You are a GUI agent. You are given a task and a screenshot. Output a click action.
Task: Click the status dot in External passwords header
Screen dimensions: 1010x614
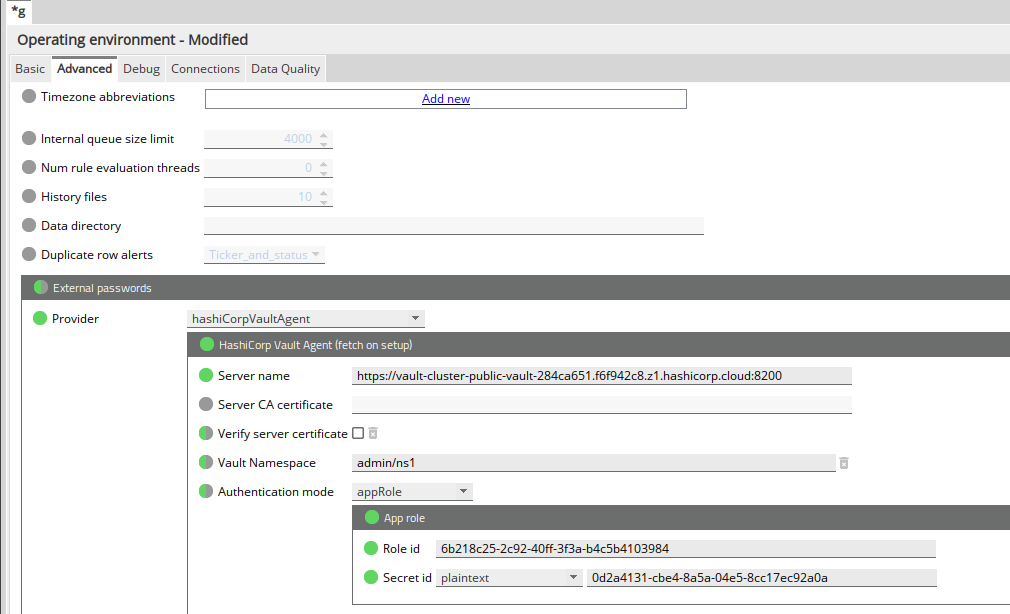click(x=41, y=288)
